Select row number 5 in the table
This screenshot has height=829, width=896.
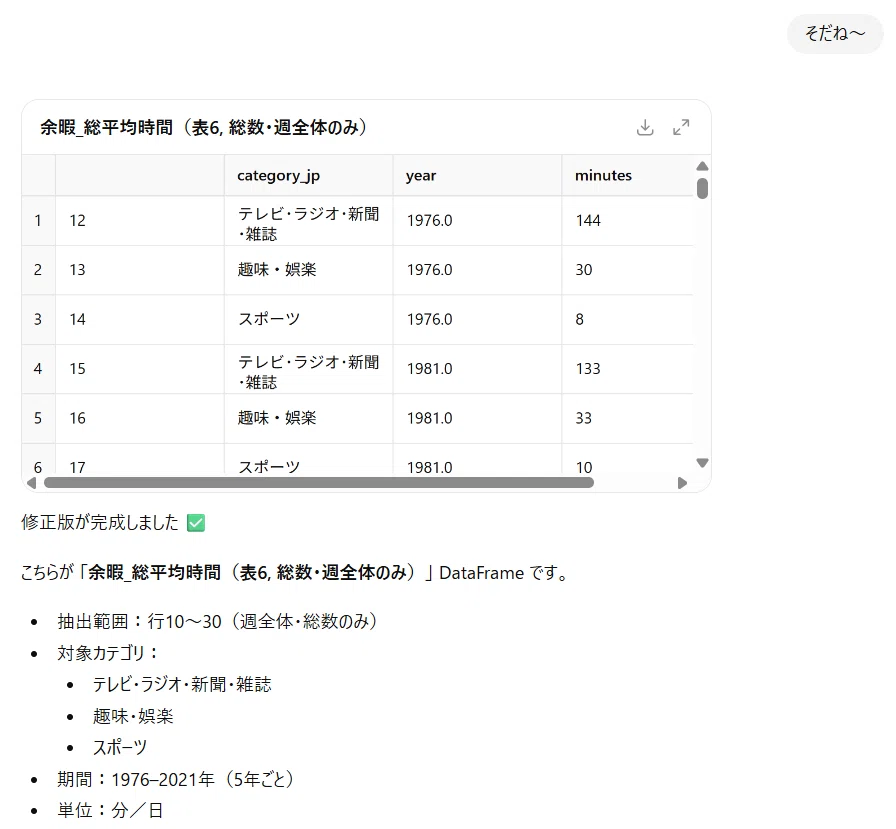click(38, 418)
